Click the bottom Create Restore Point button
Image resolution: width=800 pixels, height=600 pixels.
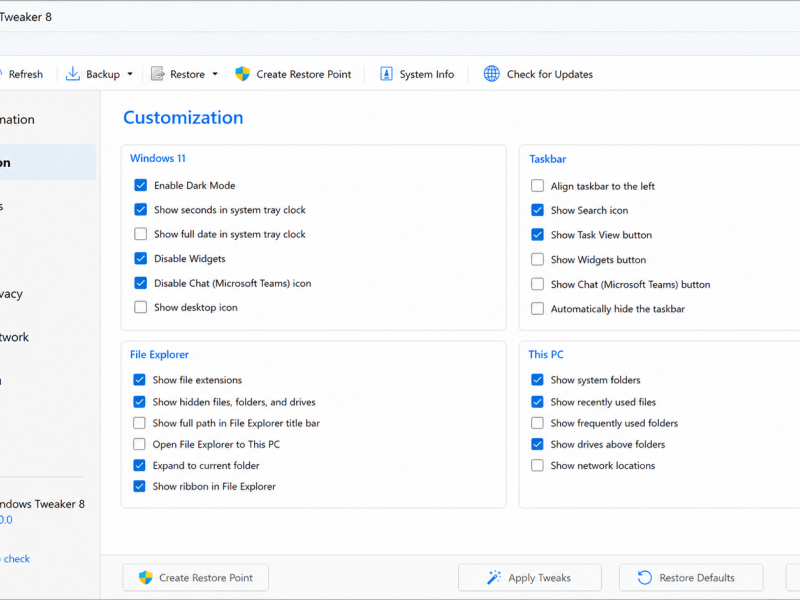pyautogui.click(x=195, y=578)
